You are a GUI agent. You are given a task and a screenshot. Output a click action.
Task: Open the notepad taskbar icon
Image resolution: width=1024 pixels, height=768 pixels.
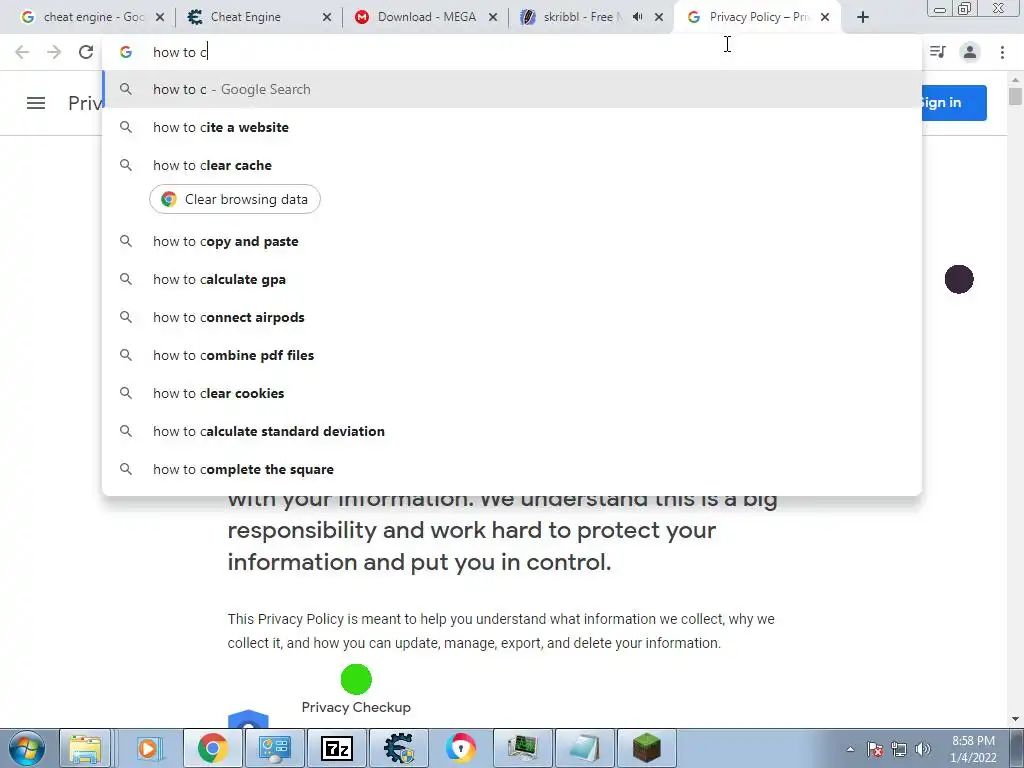click(584, 748)
